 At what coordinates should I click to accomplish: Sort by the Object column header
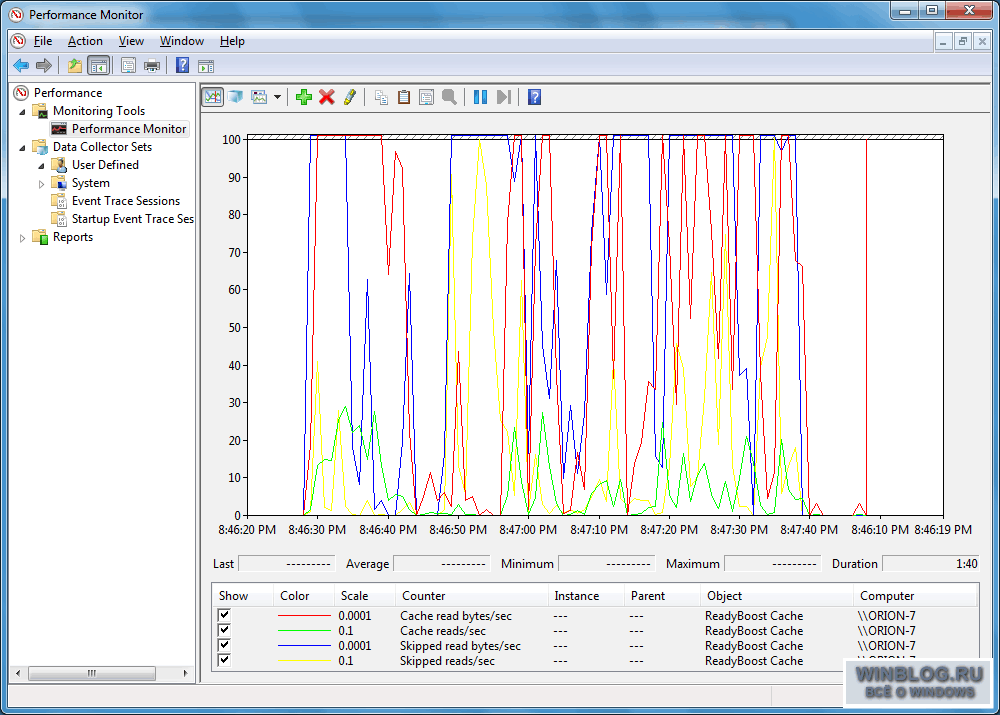[x=777, y=596]
